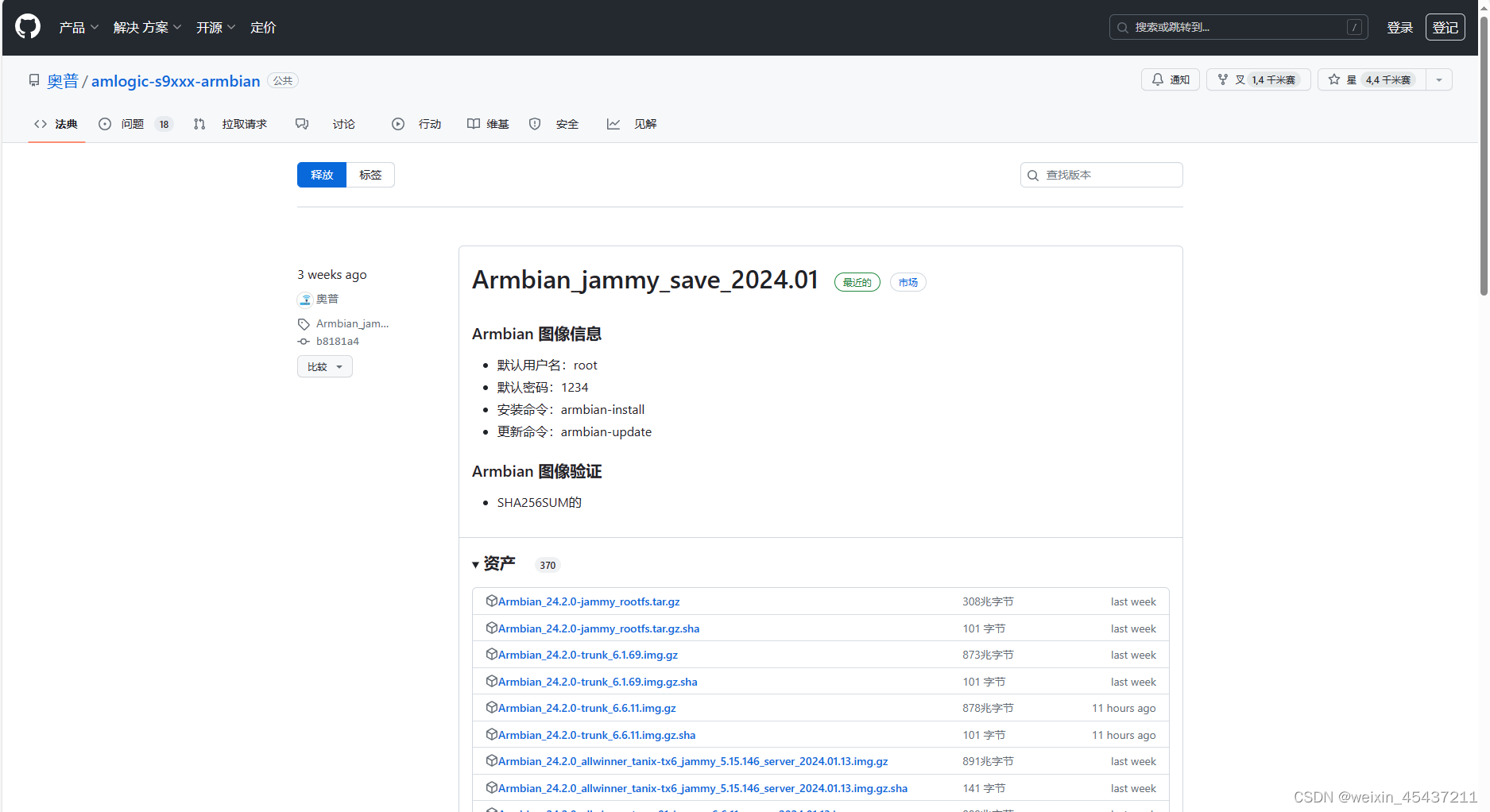The image size is (1490, 812).
Task: Download Armbian_24.2.0-jammy_rootfs.tar.gz.sha
Action: pos(598,628)
